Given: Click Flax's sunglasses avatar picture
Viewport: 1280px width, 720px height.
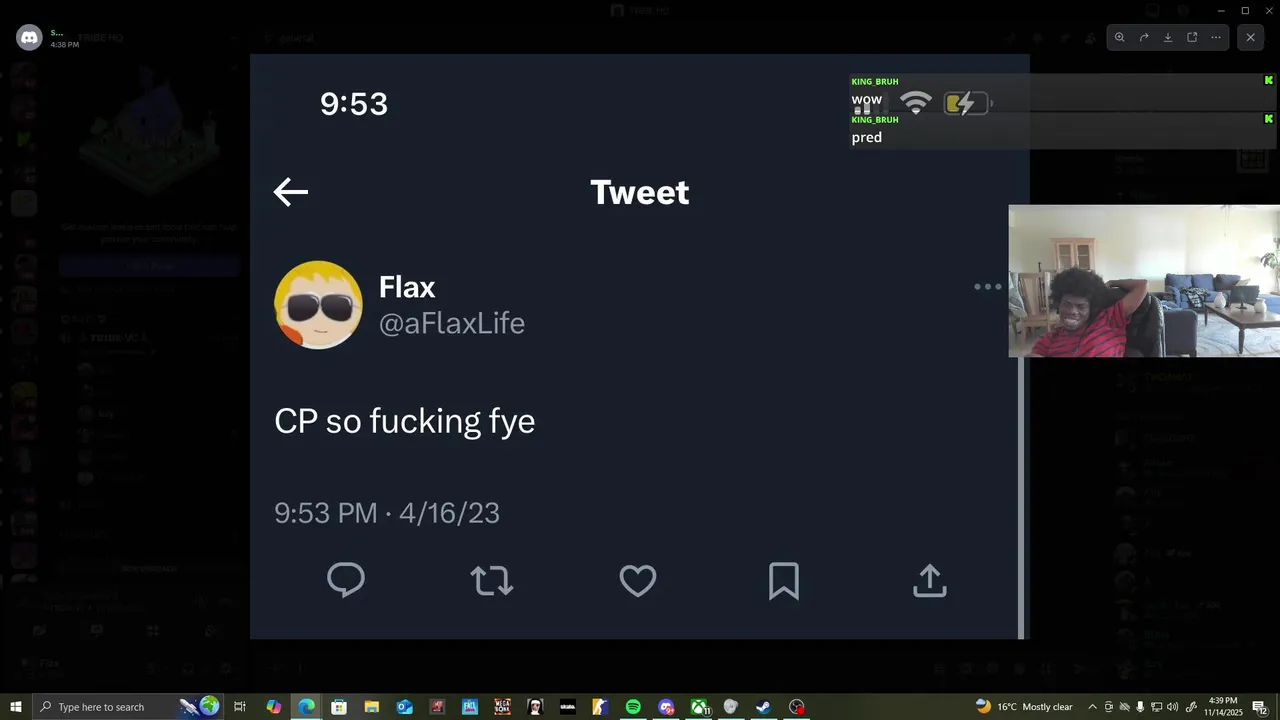Looking at the screenshot, I should 318,305.
